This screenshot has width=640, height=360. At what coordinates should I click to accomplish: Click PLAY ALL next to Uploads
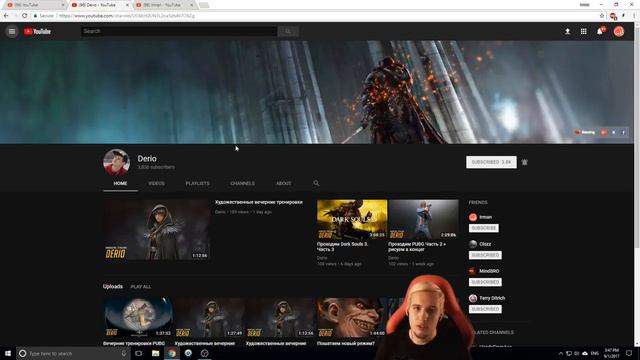[x=141, y=287]
